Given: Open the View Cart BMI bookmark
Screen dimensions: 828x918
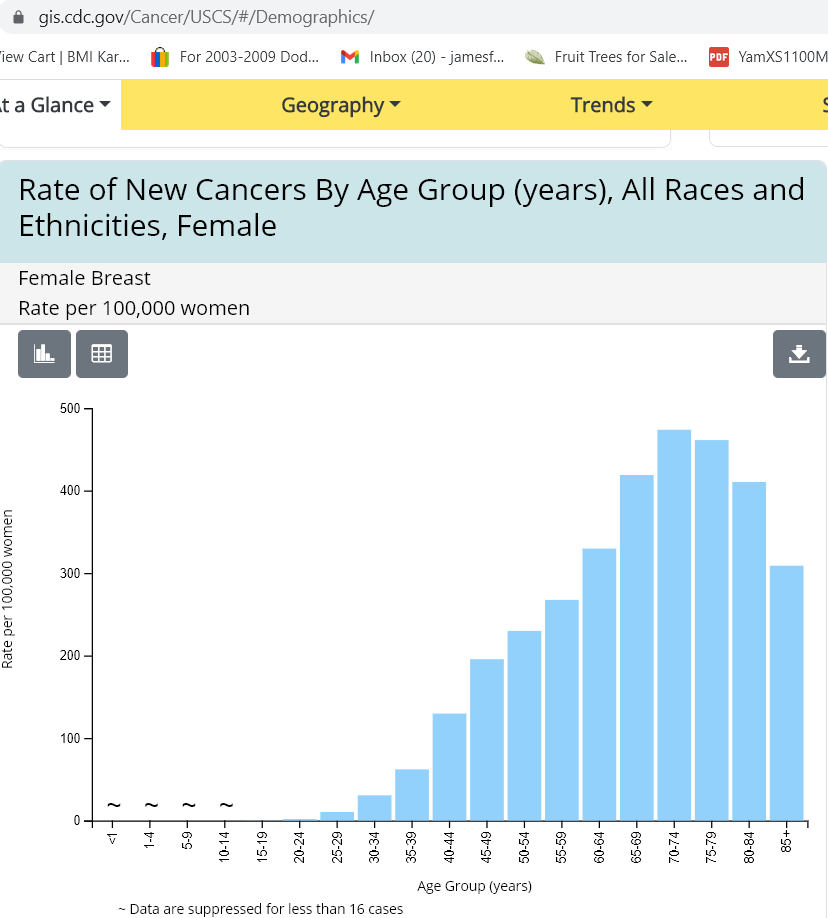Looking at the screenshot, I should (64, 57).
